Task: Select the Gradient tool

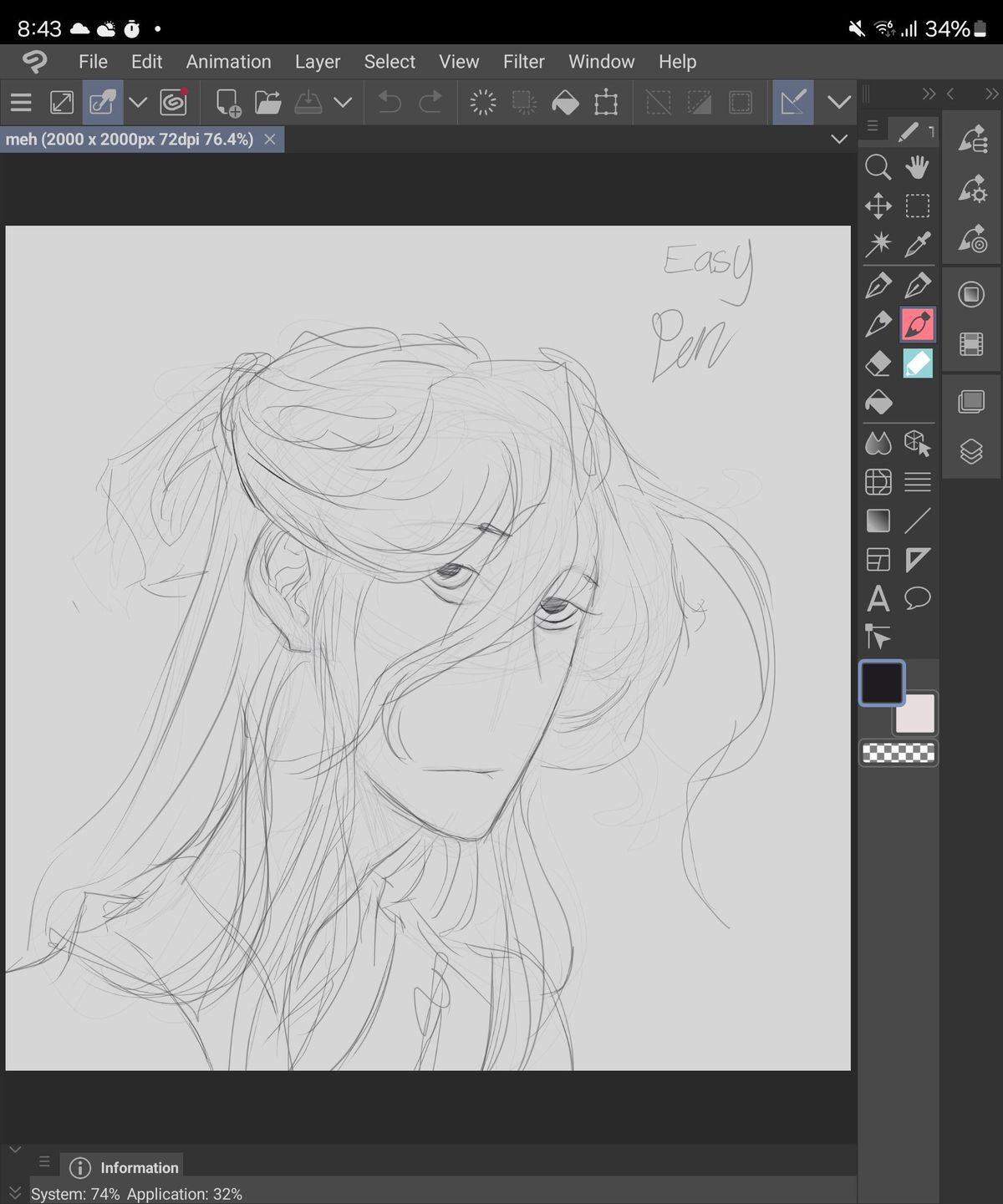Action: click(x=878, y=521)
